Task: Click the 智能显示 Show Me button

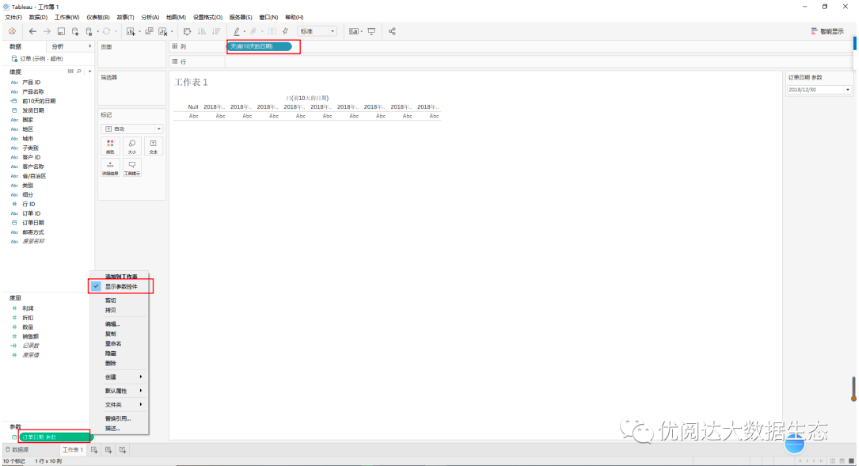Action: 827,31
